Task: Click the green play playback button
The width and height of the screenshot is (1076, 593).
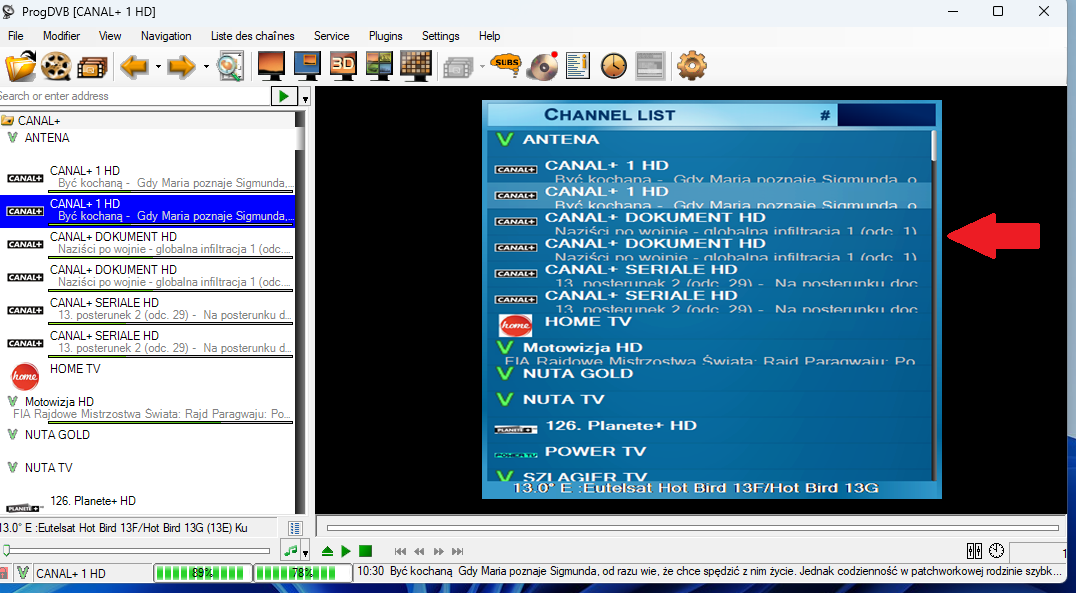Action: [x=346, y=551]
